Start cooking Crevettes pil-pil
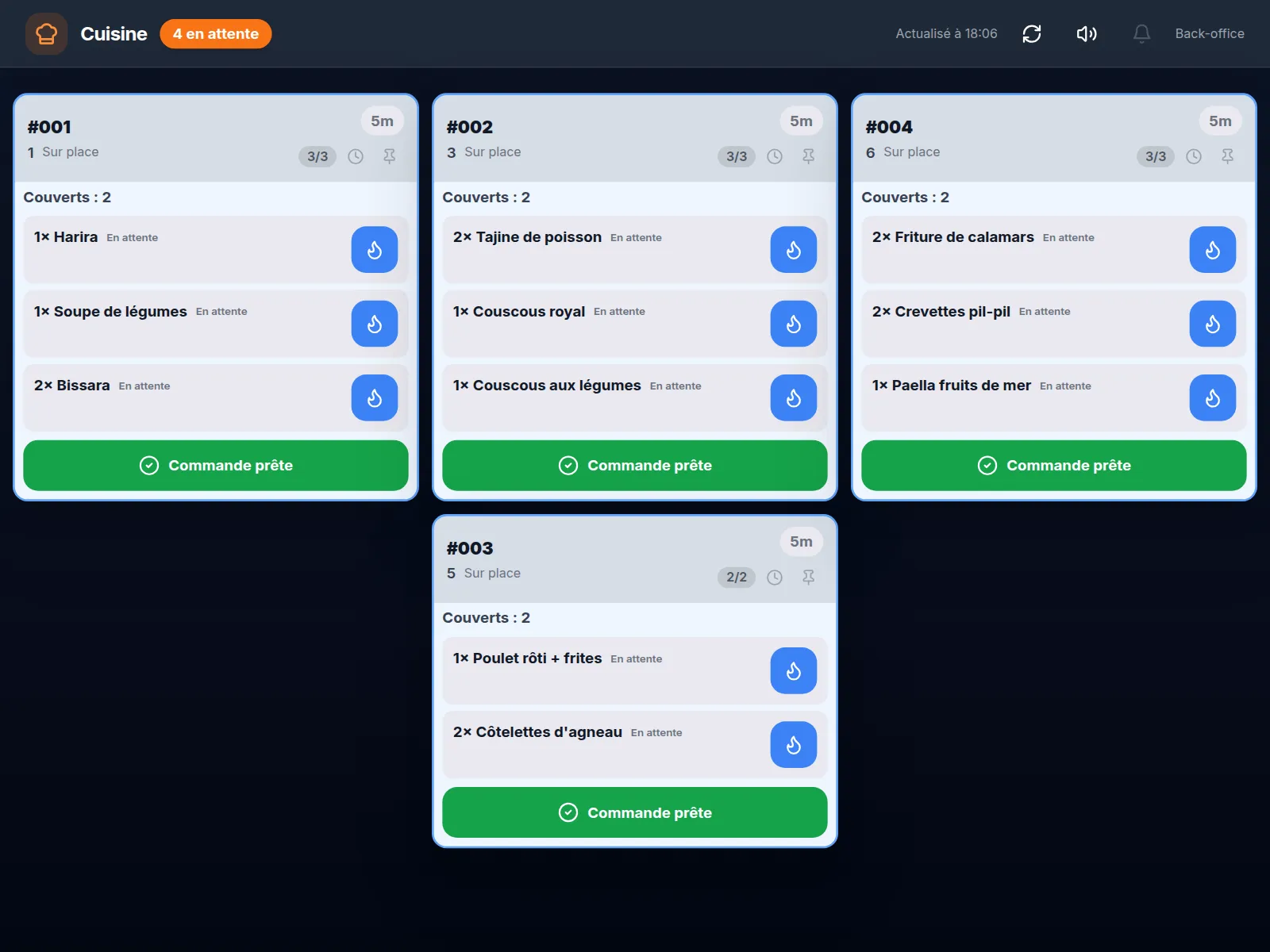Screen dimensions: 1270x952 [x=1213, y=324]
